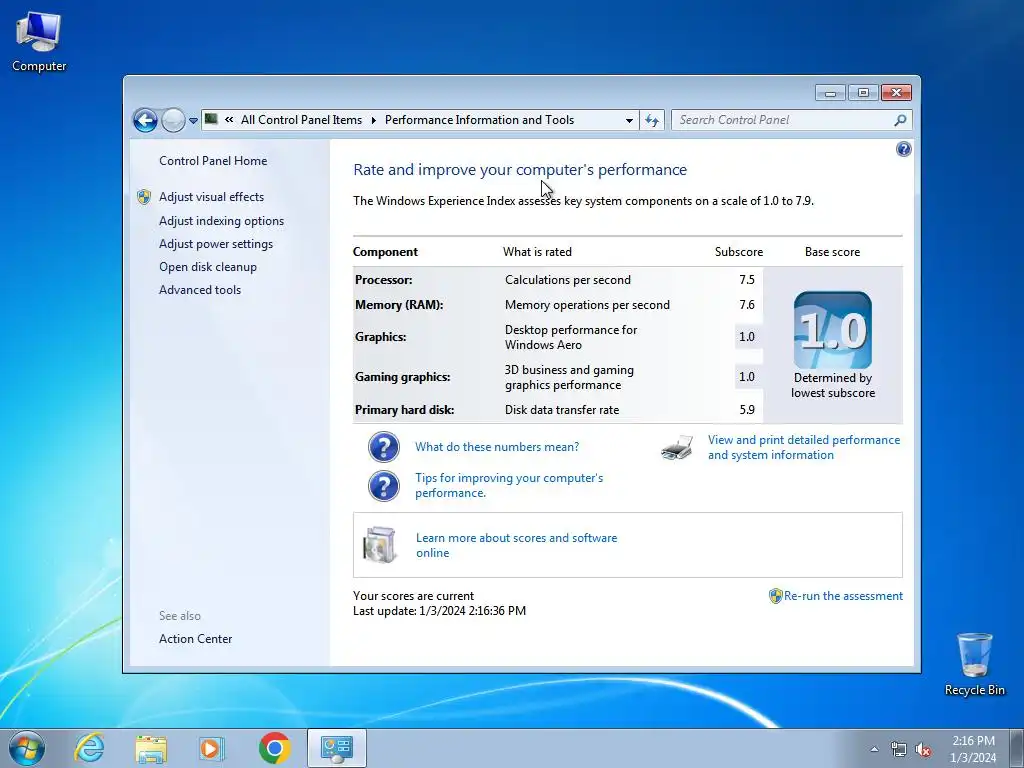Click the muted volume tray icon

[923, 750]
